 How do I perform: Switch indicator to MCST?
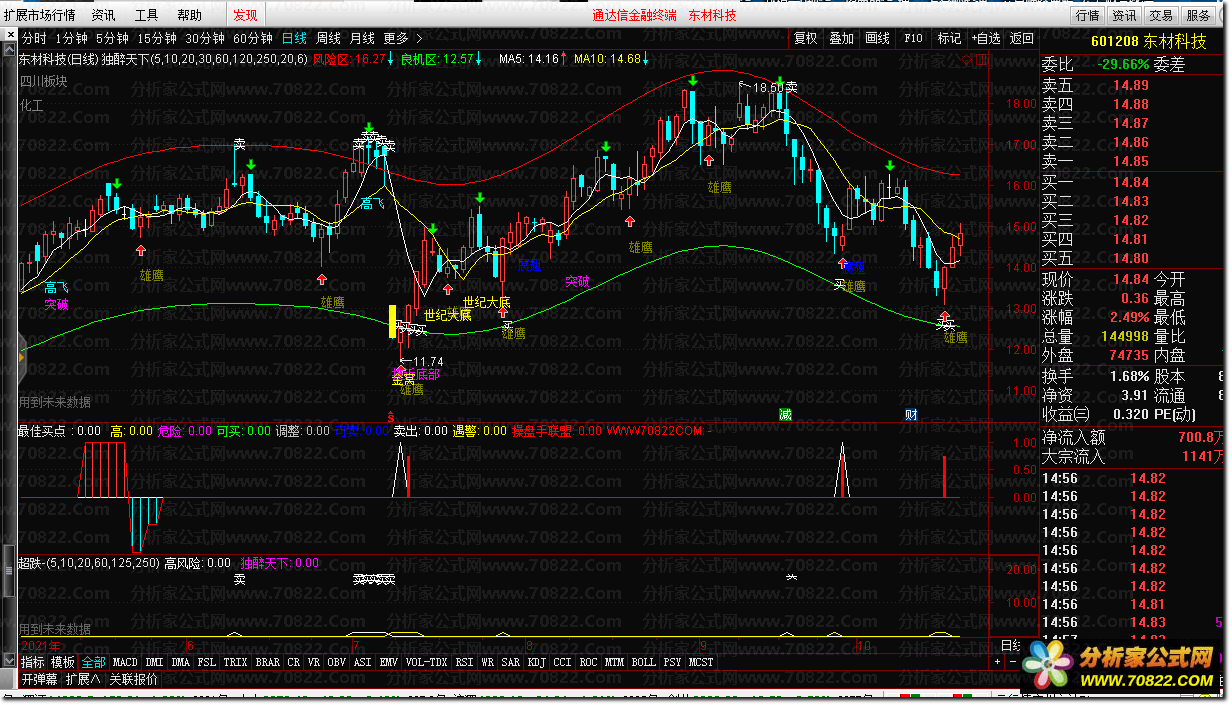tap(701, 662)
